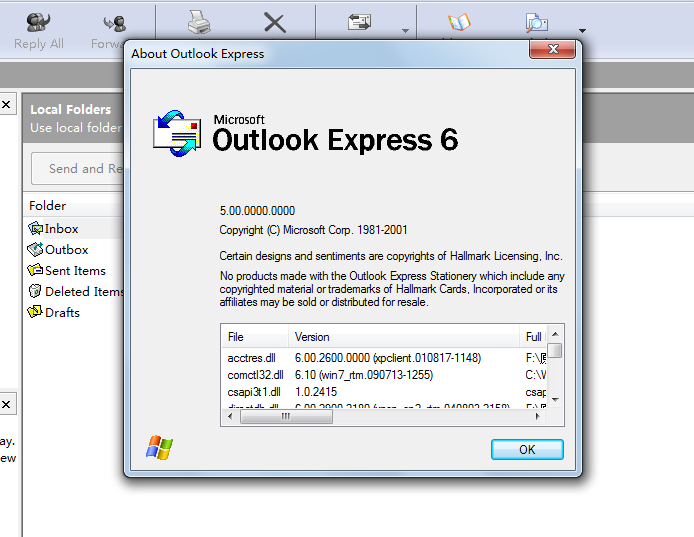
Task: Click the Sent Items folder icon
Action: (x=35, y=270)
